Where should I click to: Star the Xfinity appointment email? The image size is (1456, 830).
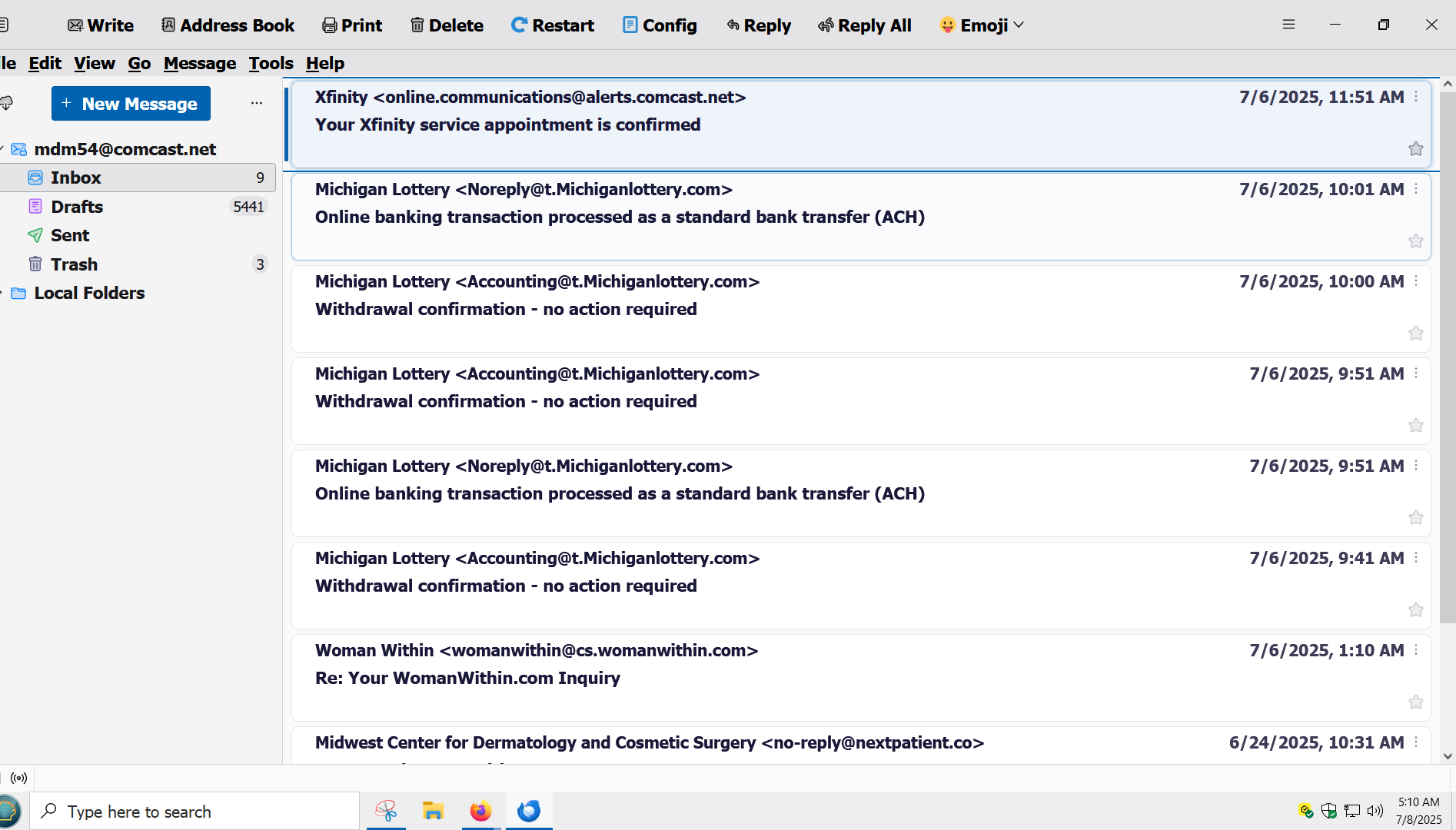coord(1416,149)
